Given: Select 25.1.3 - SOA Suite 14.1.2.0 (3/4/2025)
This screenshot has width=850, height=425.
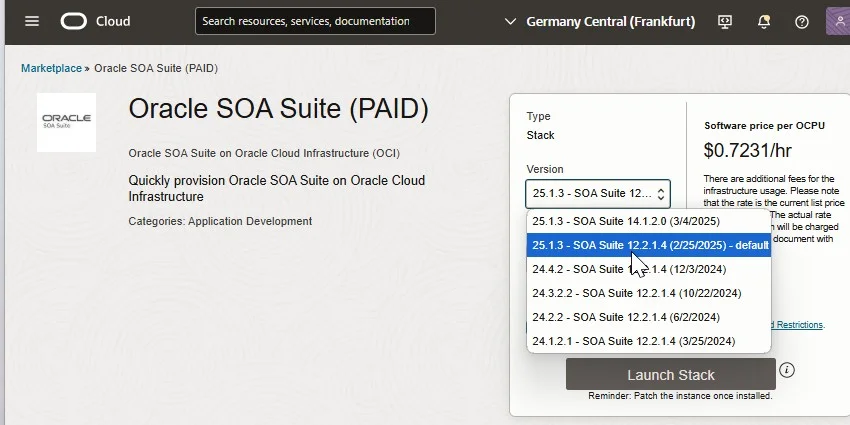Looking at the screenshot, I should point(648,221).
